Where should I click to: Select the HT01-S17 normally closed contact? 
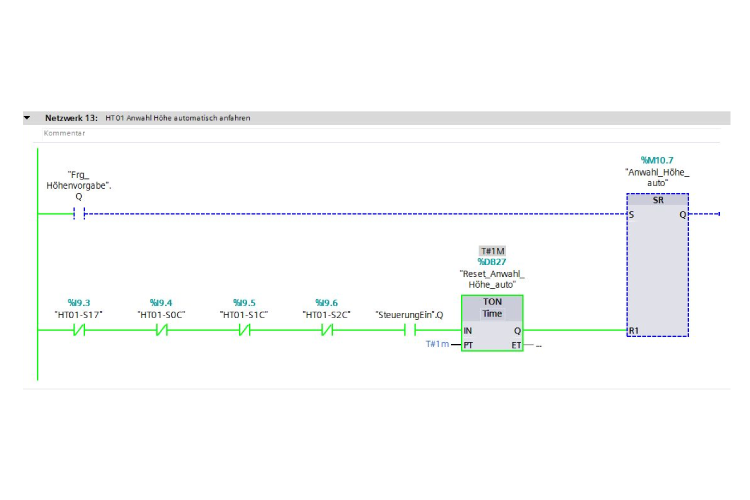pos(79,330)
